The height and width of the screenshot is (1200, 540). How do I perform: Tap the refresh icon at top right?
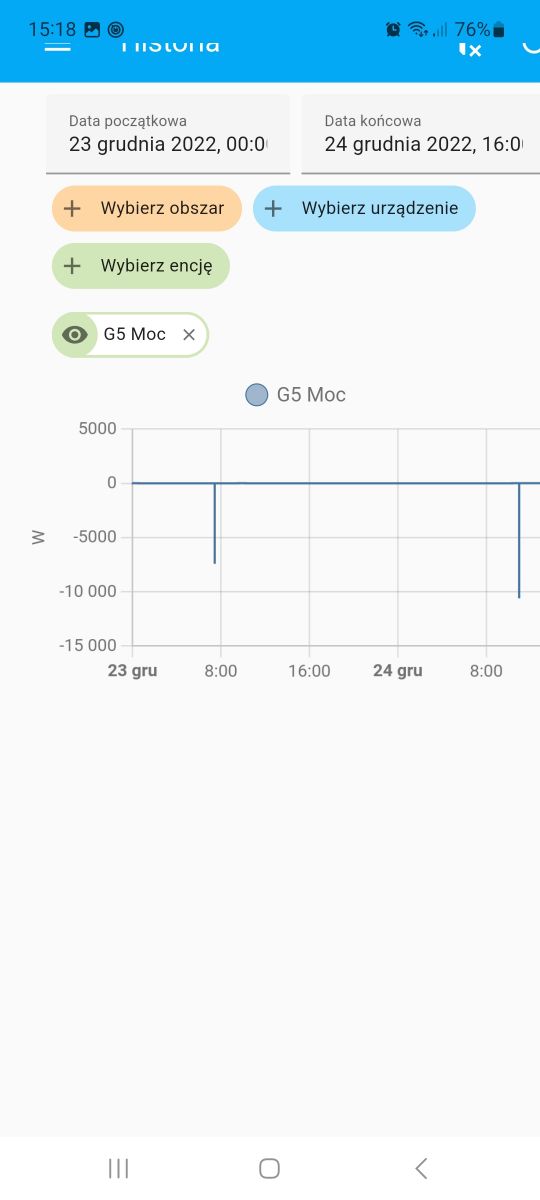click(531, 45)
